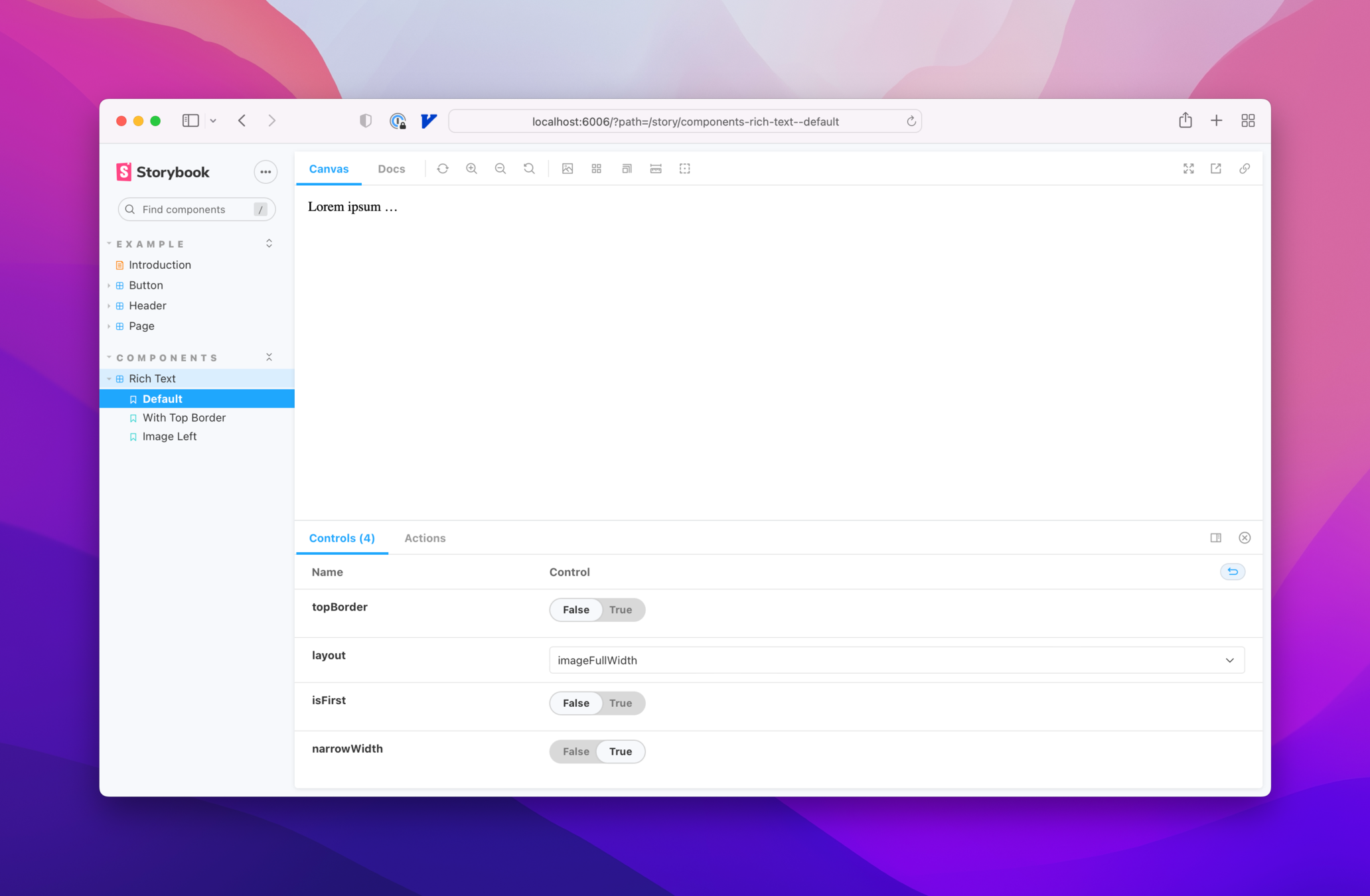
Task: Set isFirst toggle to True
Action: pyautogui.click(x=621, y=703)
